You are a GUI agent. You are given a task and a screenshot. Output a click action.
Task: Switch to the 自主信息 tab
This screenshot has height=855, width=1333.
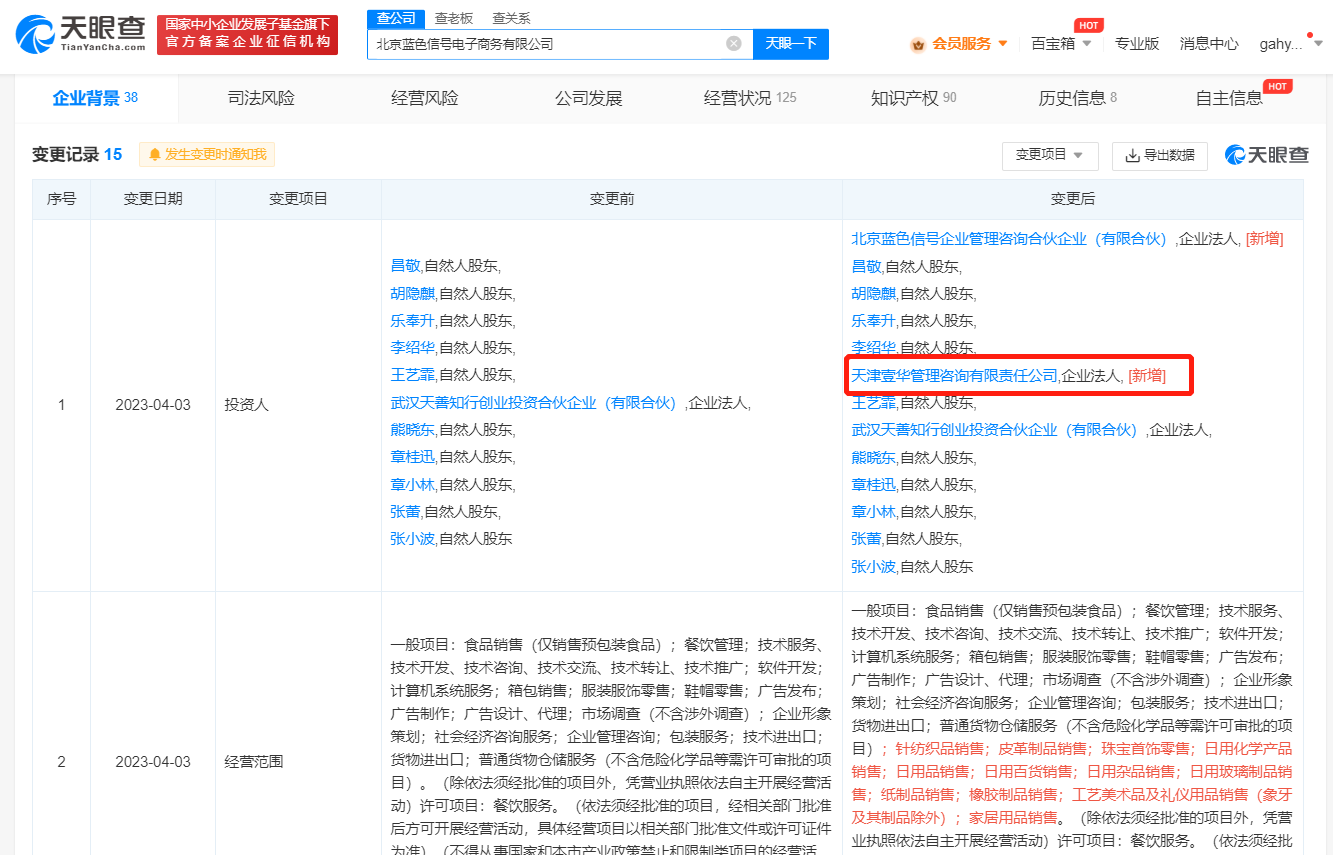pyautogui.click(x=1229, y=98)
